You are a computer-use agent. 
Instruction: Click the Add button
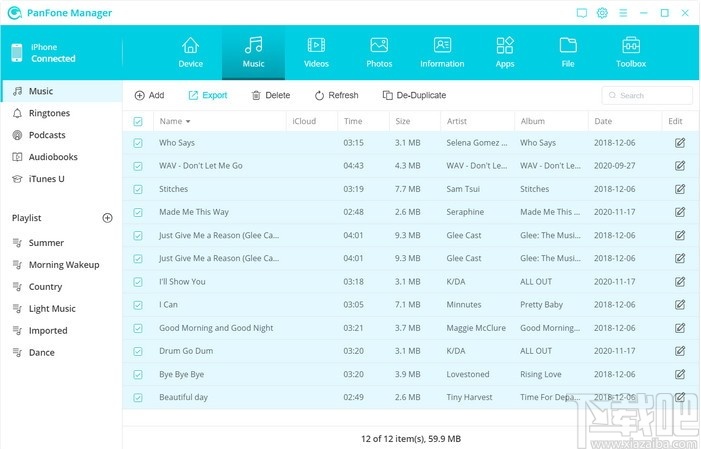pos(149,95)
